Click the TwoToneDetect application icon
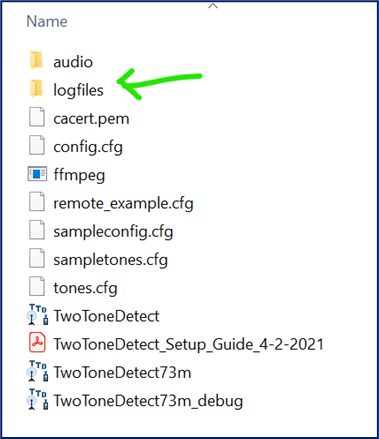This screenshot has height=439, width=379. pos(37,315)
